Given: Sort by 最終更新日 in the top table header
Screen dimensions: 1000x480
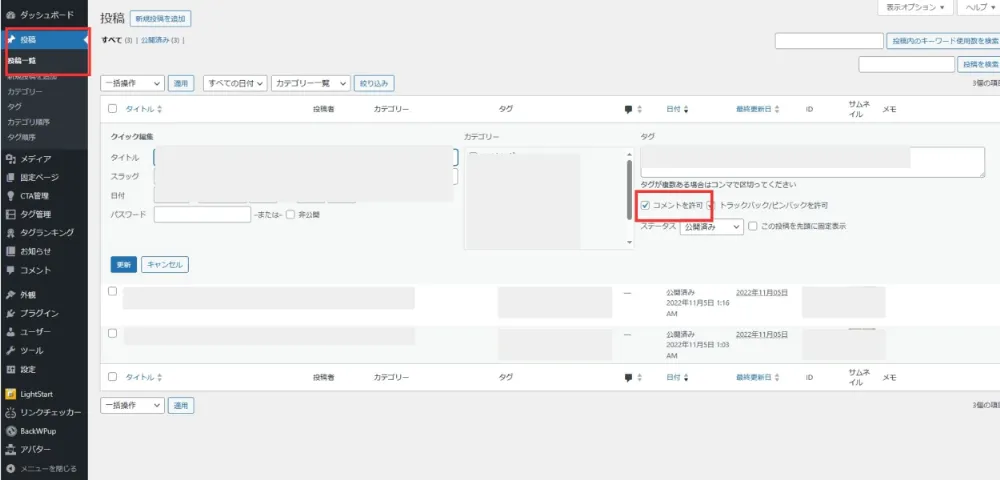Looking at the screenshot, I should click(x=758, y=110).
